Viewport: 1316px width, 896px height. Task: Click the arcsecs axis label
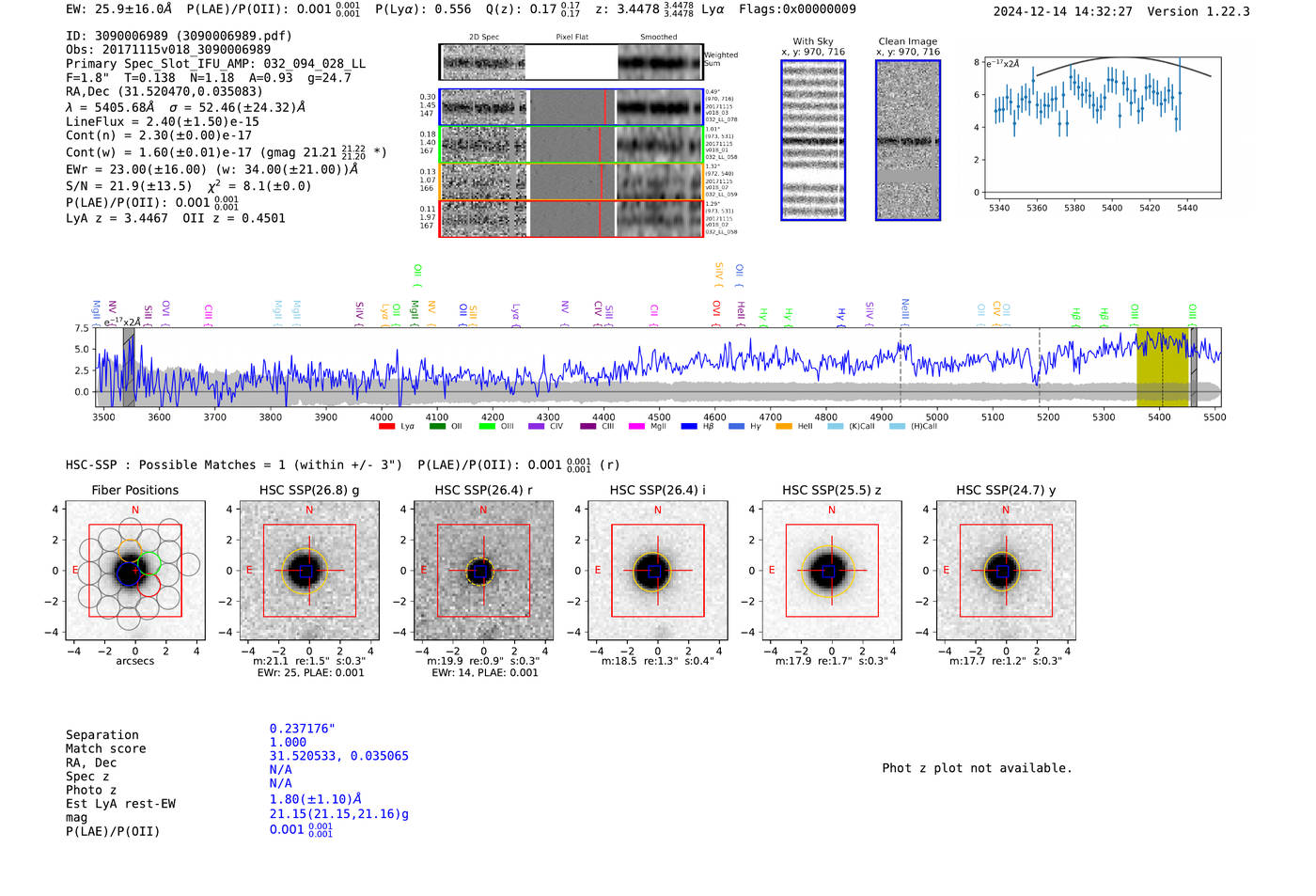pos(135,661)
